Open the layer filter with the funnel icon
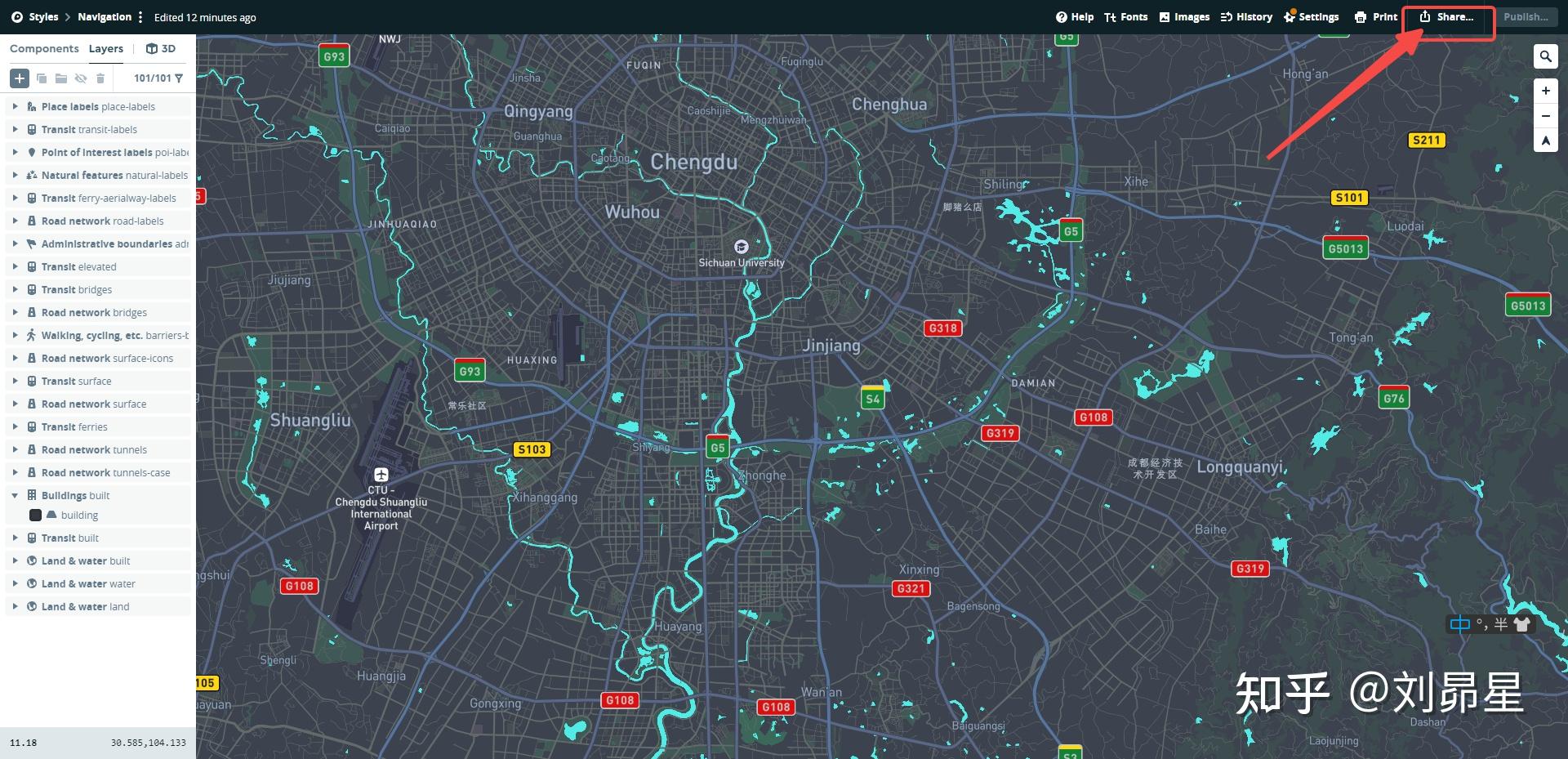This screenshot has height=759, width=1568. pyautogui.click(x=180, y=78)
